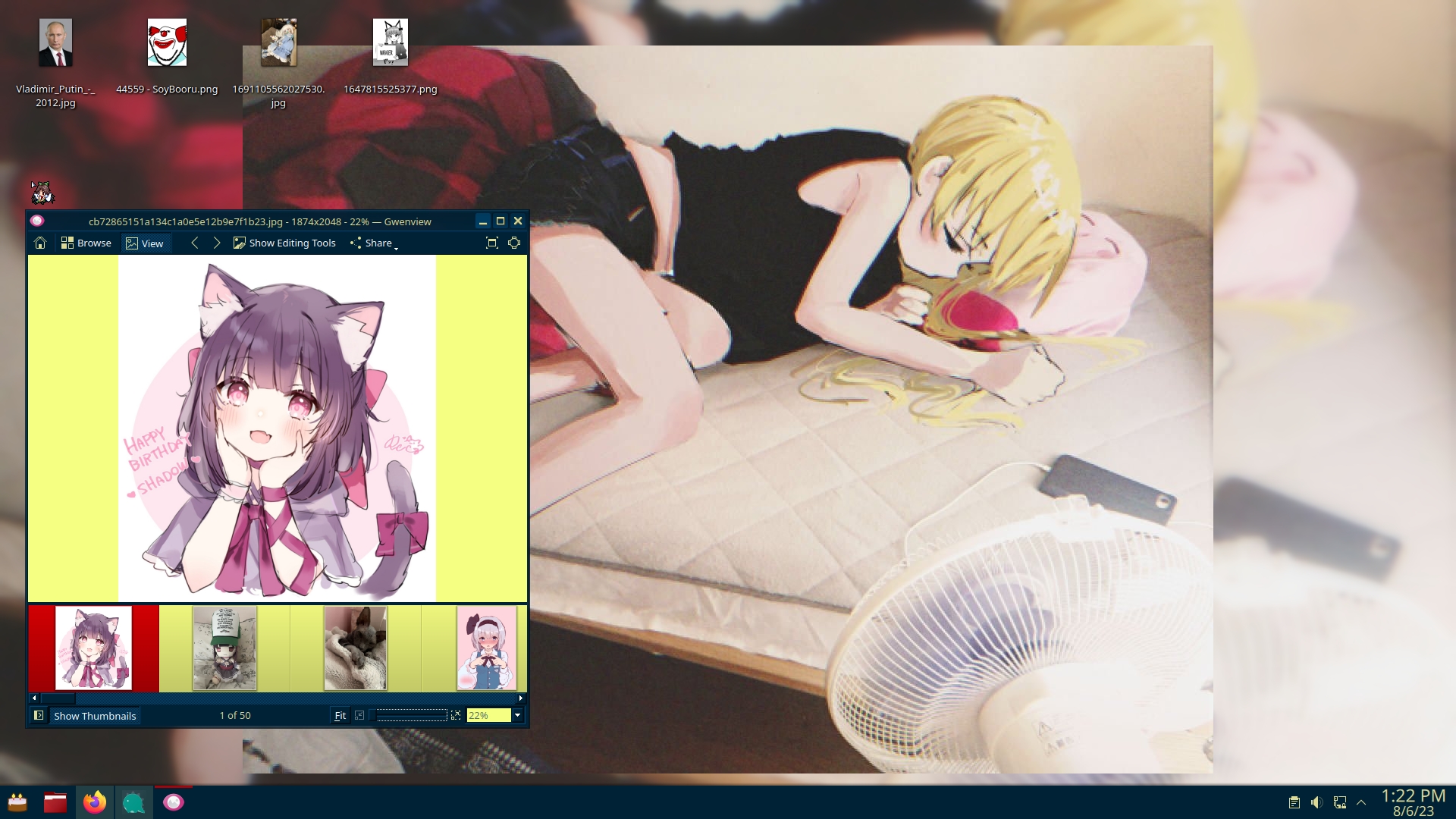Open the volume control in system tray
The width and height of the screenshot is (1456, 819).
click(1316, 802)
